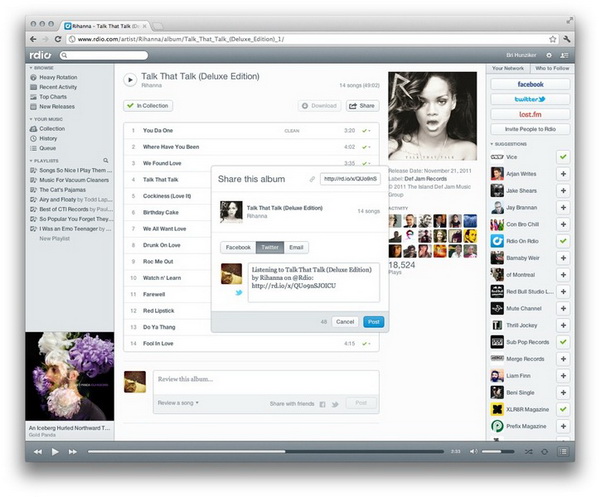Viewport: 600px width, 497px height.
Task: Create a New Playlist
Action: [54, 239]
